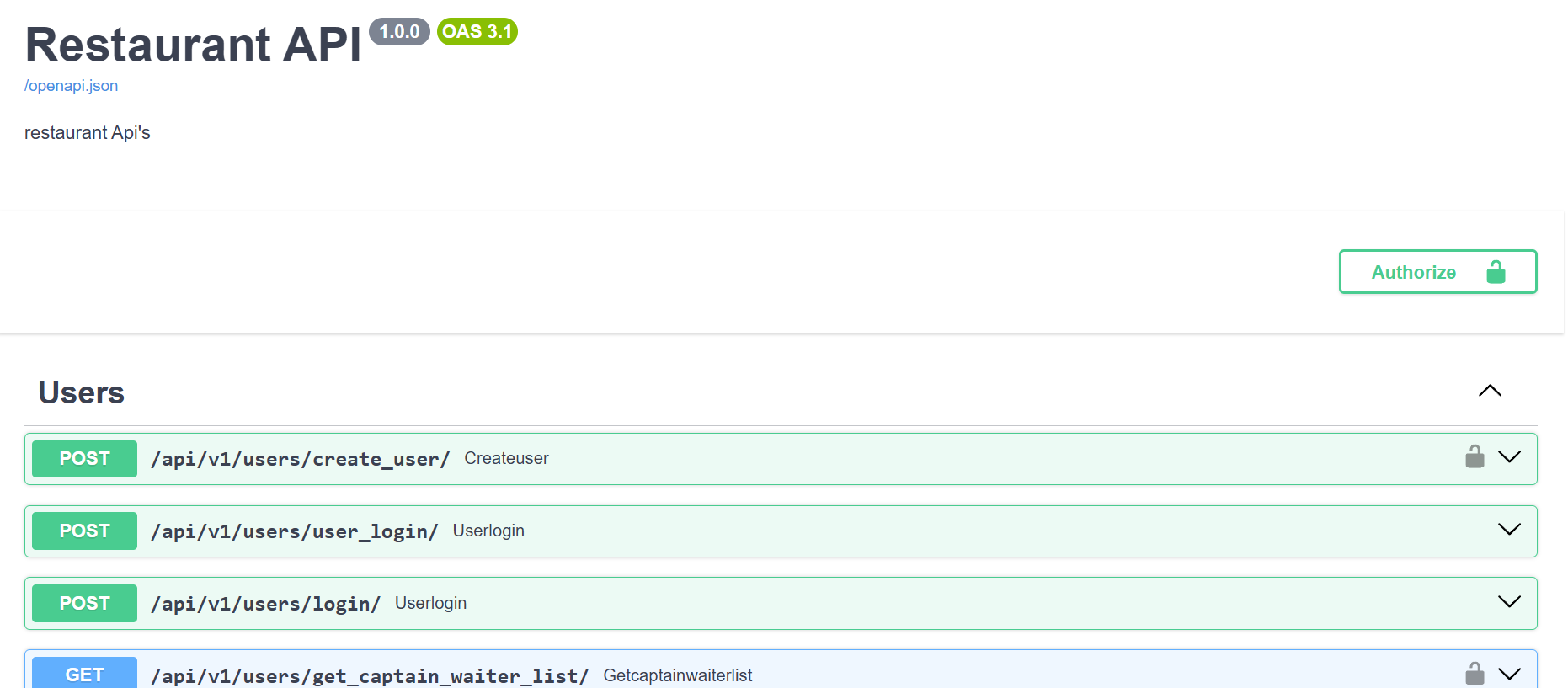This screenshot has width=1568, height=688.
Task: Click the 1.0.0 version badge
Action: (x=399, y=32)
